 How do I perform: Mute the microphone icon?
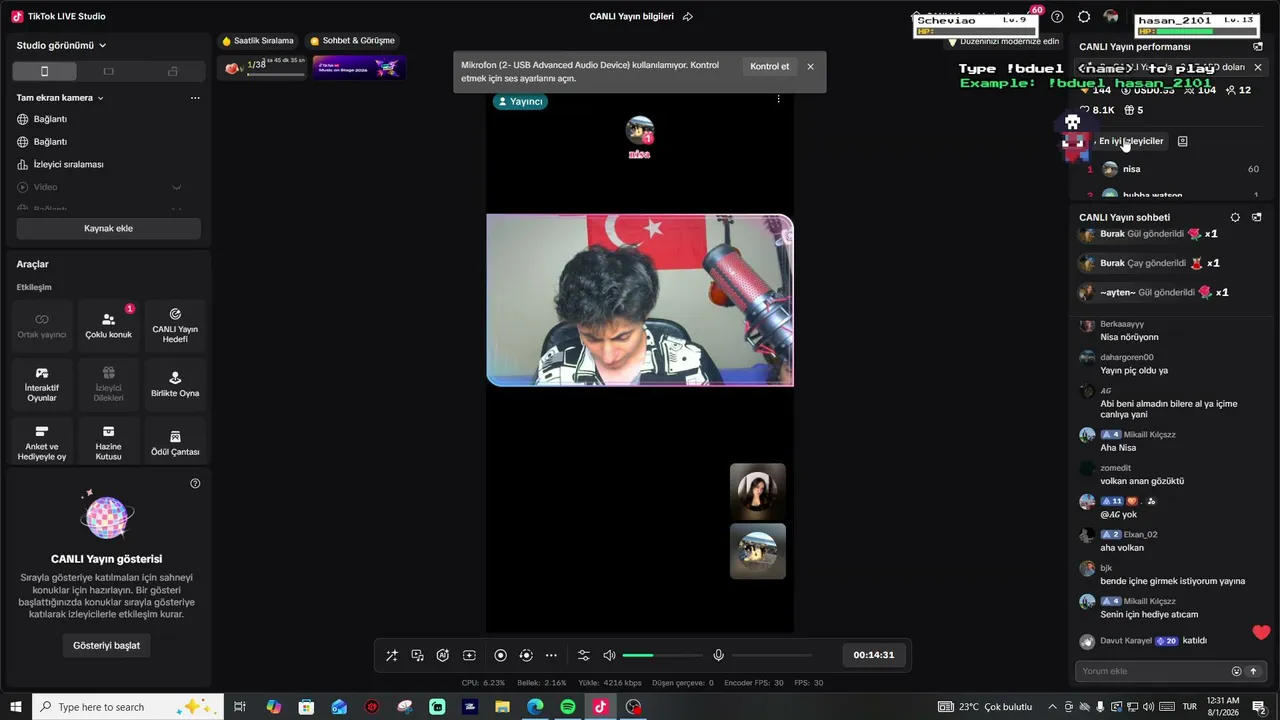tap(718, 655)
